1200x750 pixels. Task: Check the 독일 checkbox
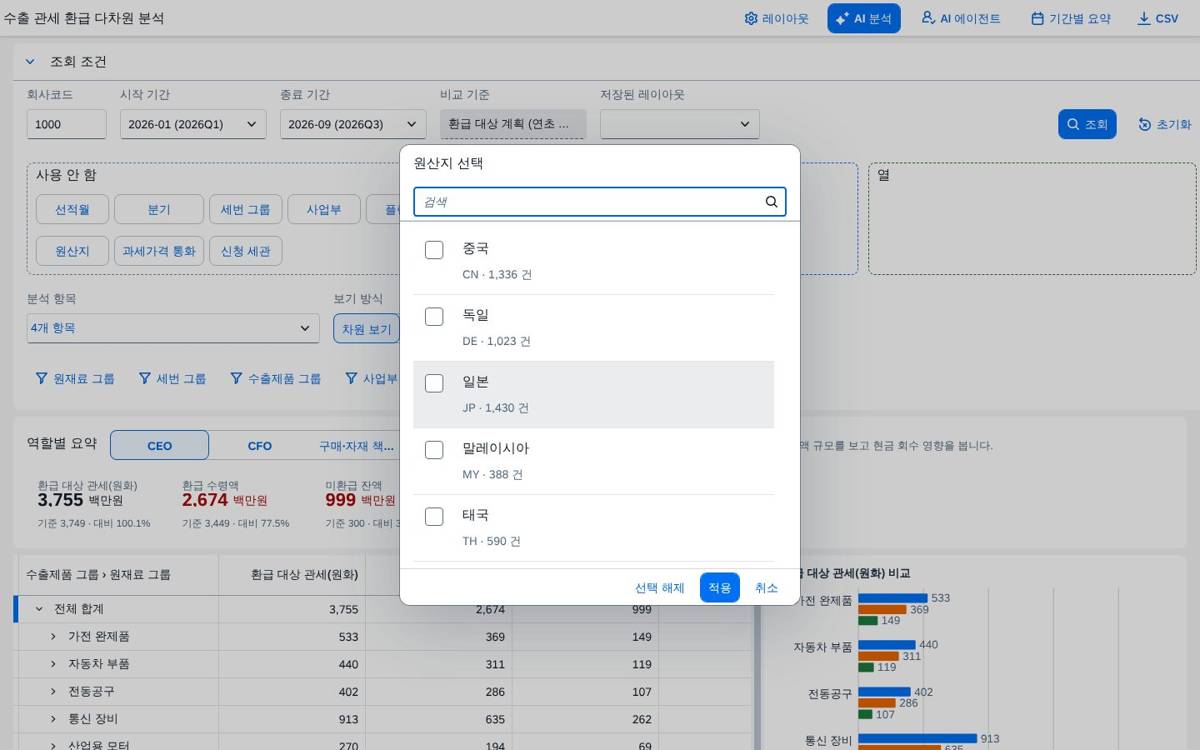pyautogui.click(x=434, y=317)
